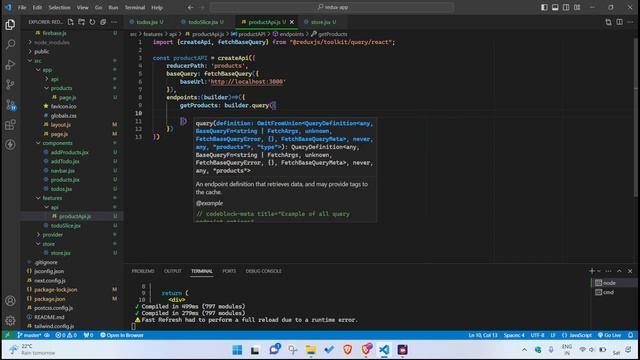Toggle Secondary Side Bar layout icon

tap(566, 7)
